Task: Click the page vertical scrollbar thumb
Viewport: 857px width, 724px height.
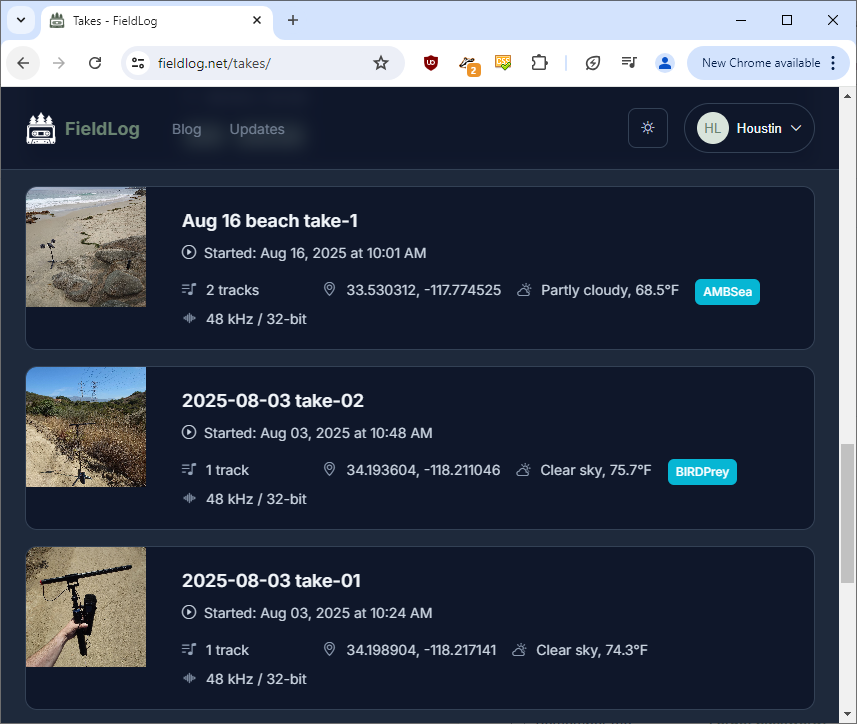Action: click(847, 514)
